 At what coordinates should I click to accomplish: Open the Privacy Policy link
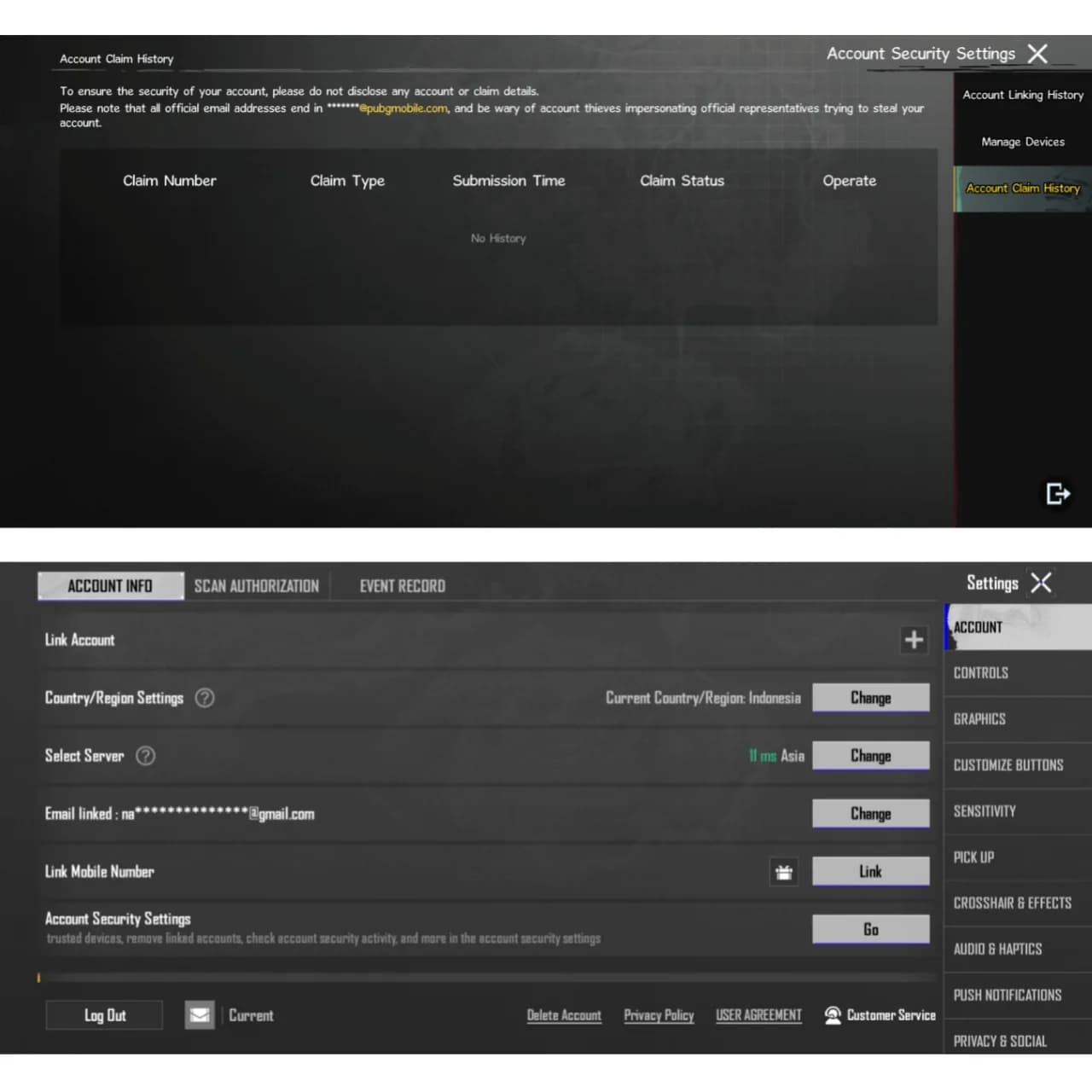(x=659, y=1015)
